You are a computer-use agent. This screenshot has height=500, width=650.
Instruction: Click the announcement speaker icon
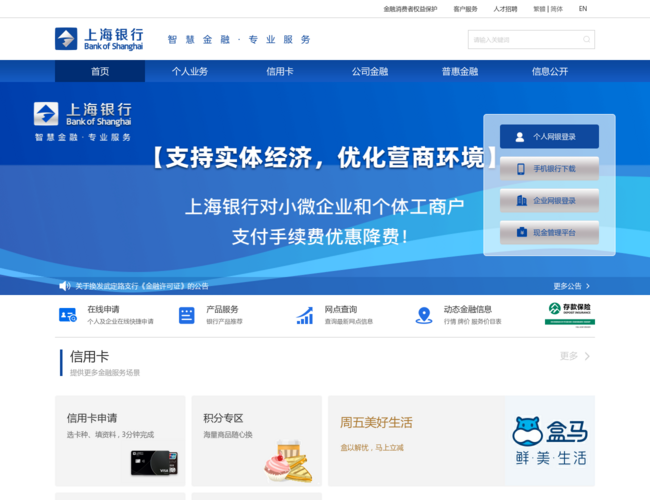[x=64, y=286]
